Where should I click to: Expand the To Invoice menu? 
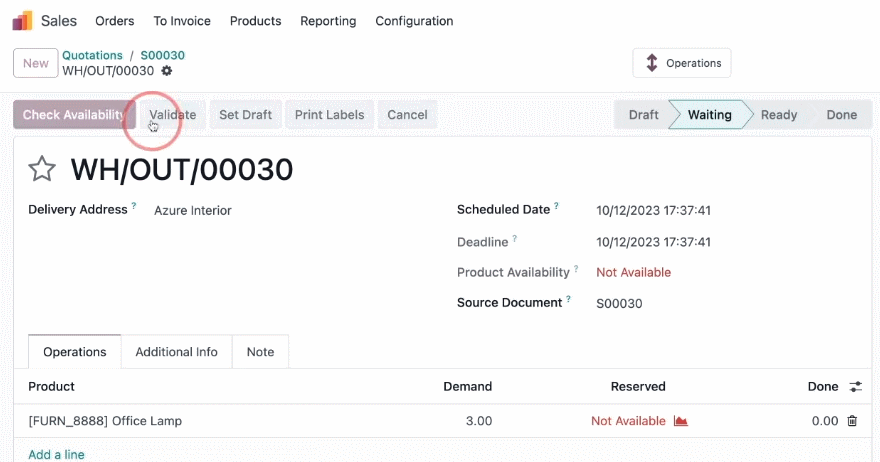pyautogui.click(x=182, y=21)
